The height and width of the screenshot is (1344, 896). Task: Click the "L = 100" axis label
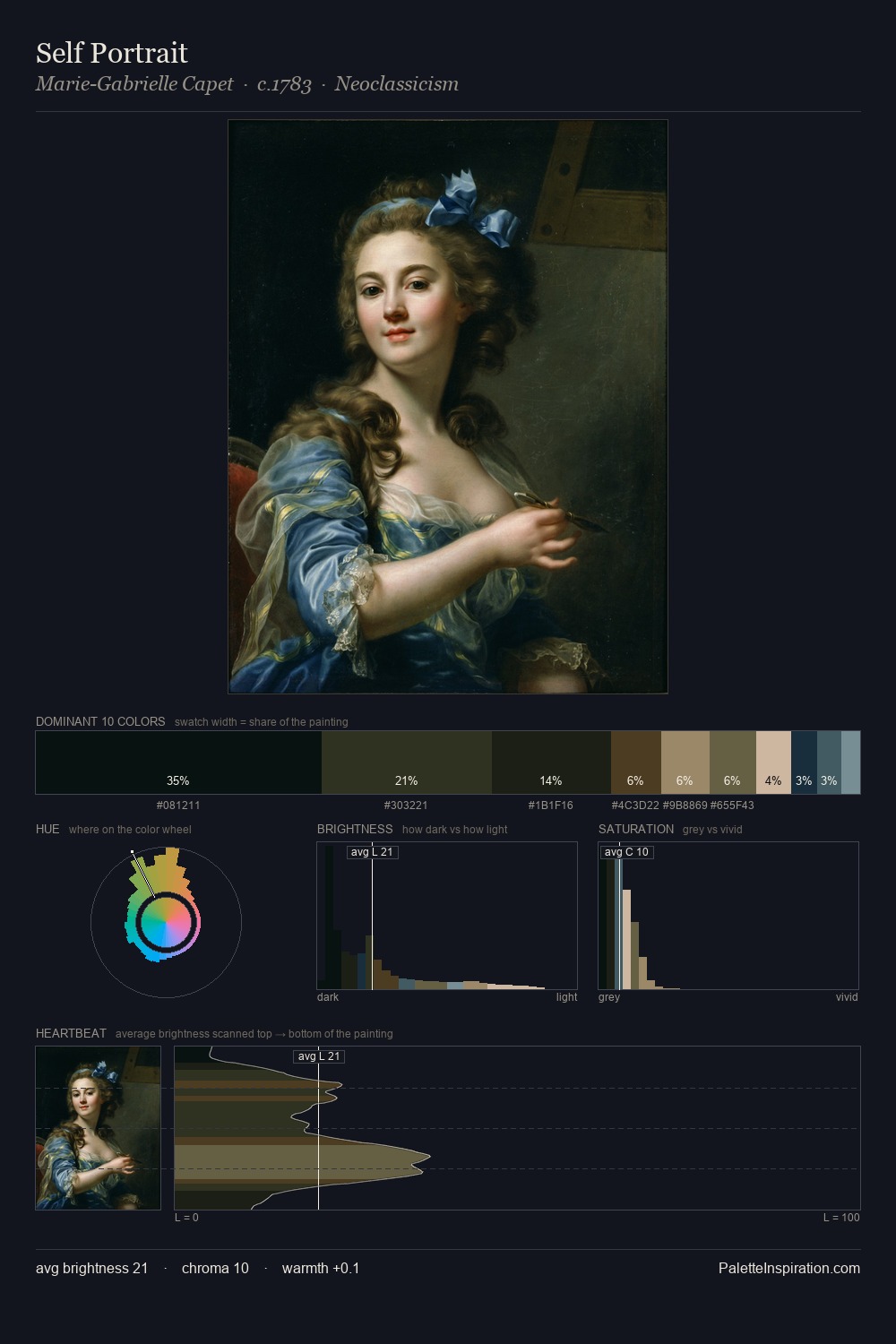point(841,1218)
